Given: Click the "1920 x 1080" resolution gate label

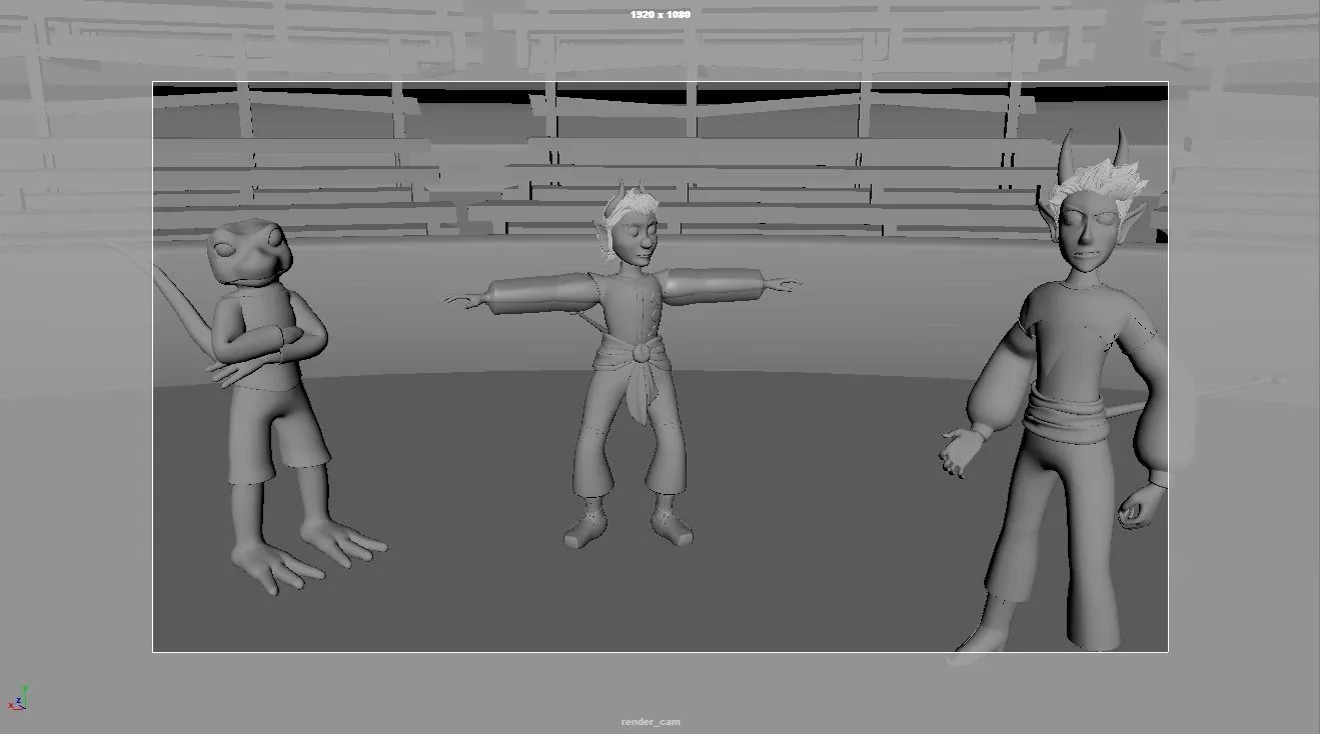Looking at the screenshot, I should pyautogui.click(x=660, y=15).
